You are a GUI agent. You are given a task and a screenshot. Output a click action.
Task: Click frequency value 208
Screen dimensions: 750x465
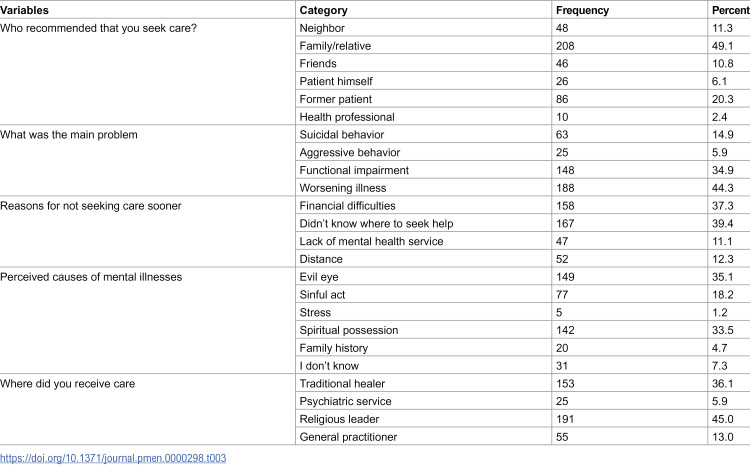pos(565,46)
